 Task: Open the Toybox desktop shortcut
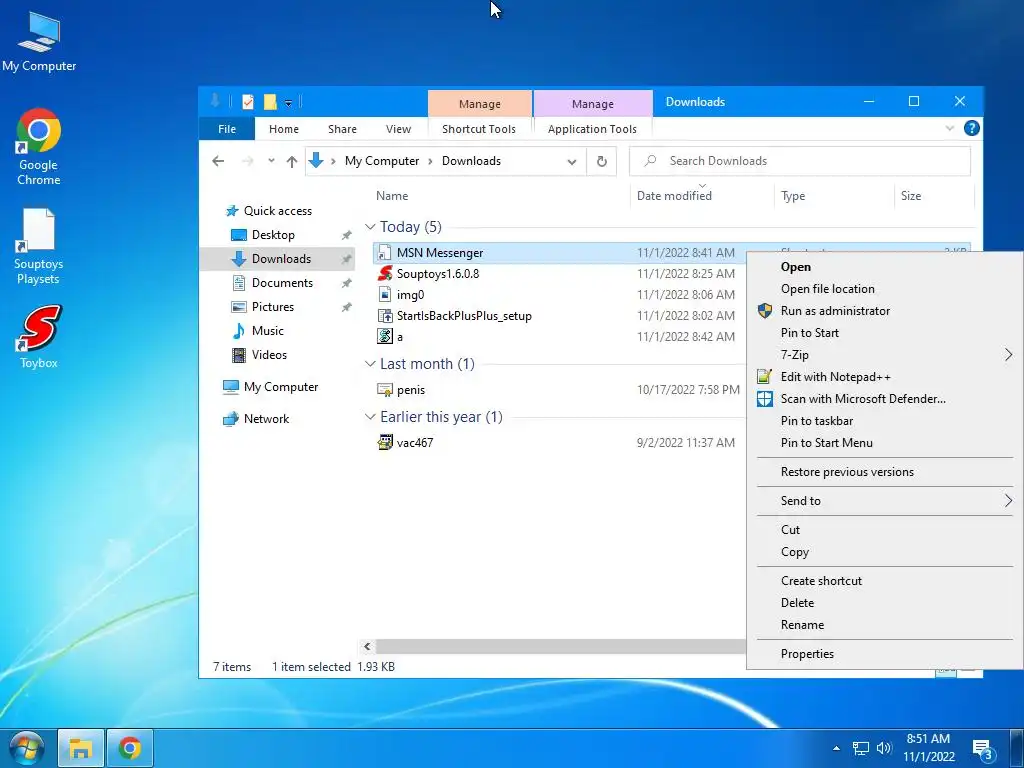coord(39,336)
